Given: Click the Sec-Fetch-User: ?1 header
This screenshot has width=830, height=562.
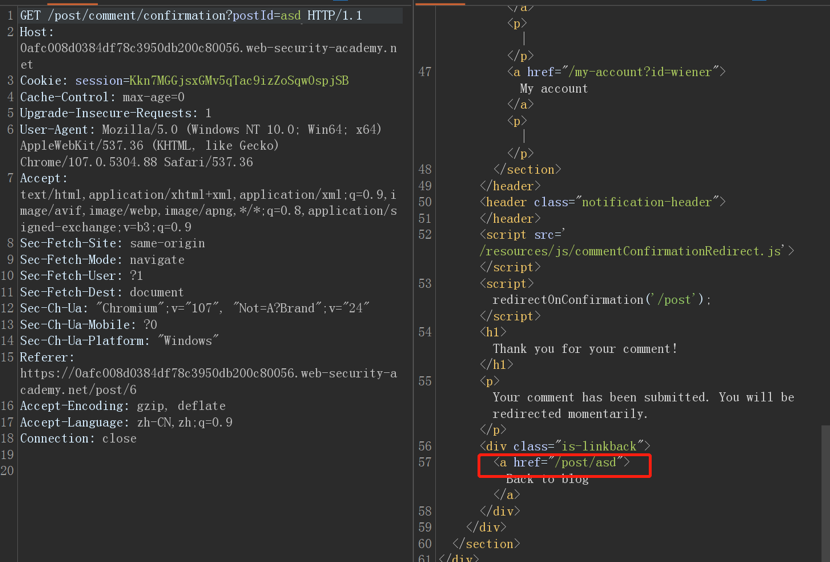Looking at the screenshot, I should click(82, 275).
